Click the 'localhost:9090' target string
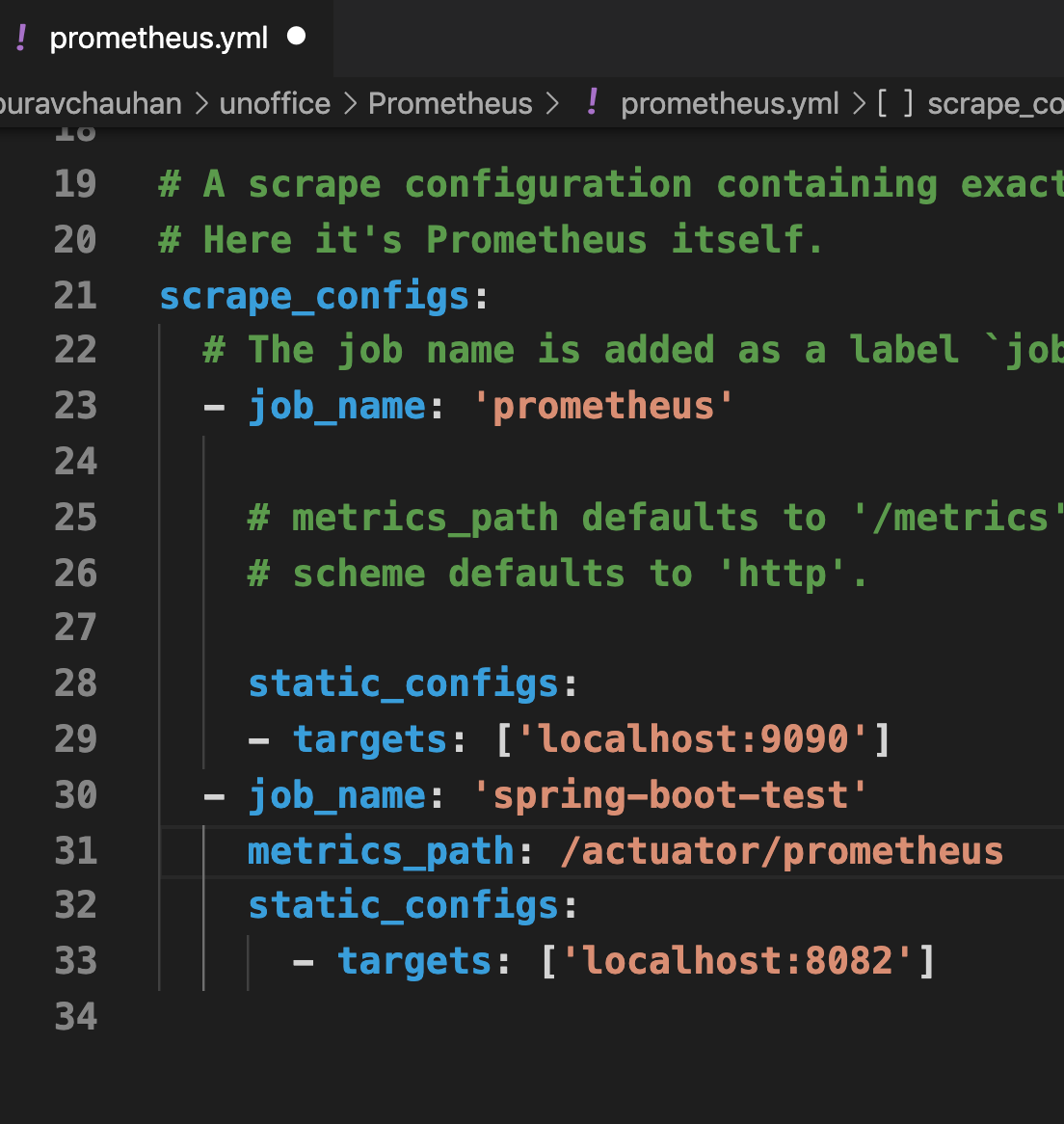The width and height of the screenshot is (1064, 1124). (693, 739)
